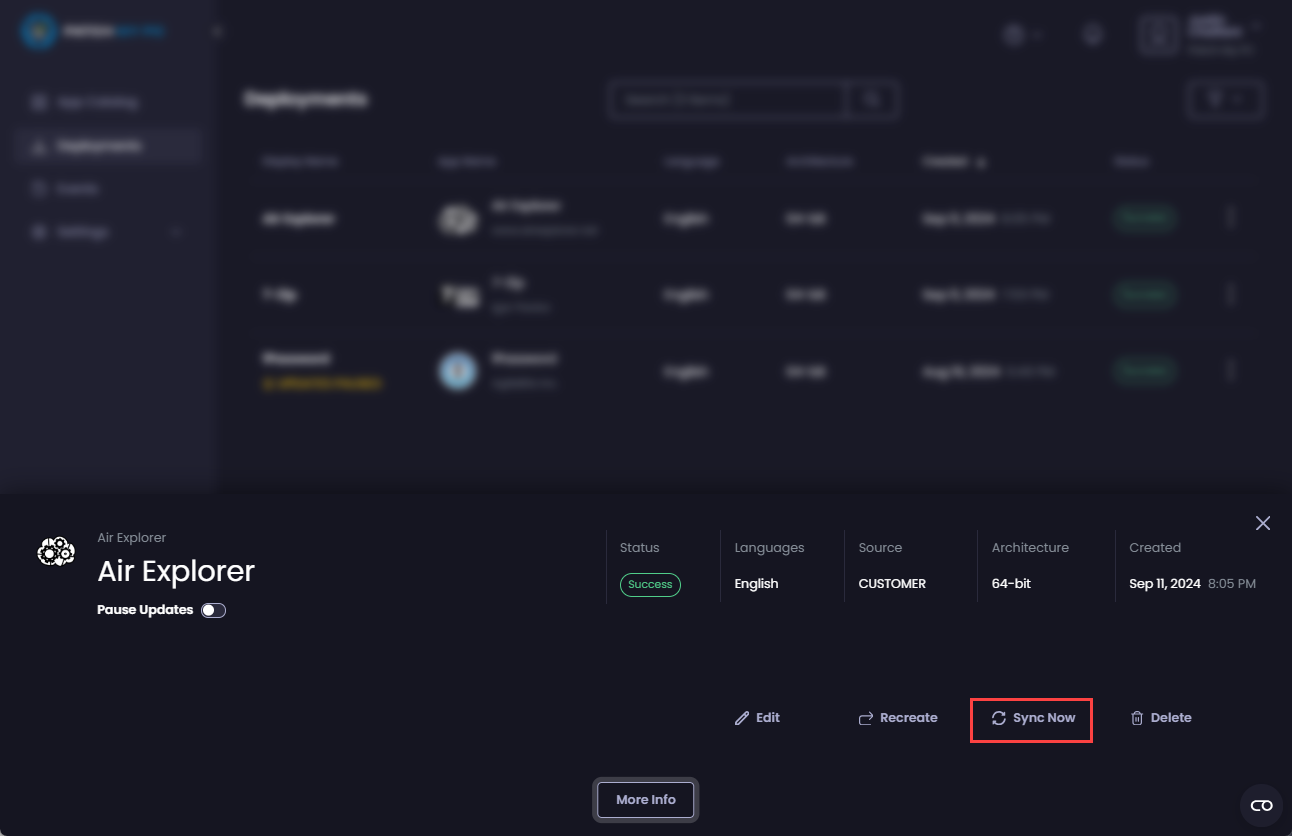Toggle the Pause Updates switch
Screen dimensions: 1292x836
(x=213, y=609)
